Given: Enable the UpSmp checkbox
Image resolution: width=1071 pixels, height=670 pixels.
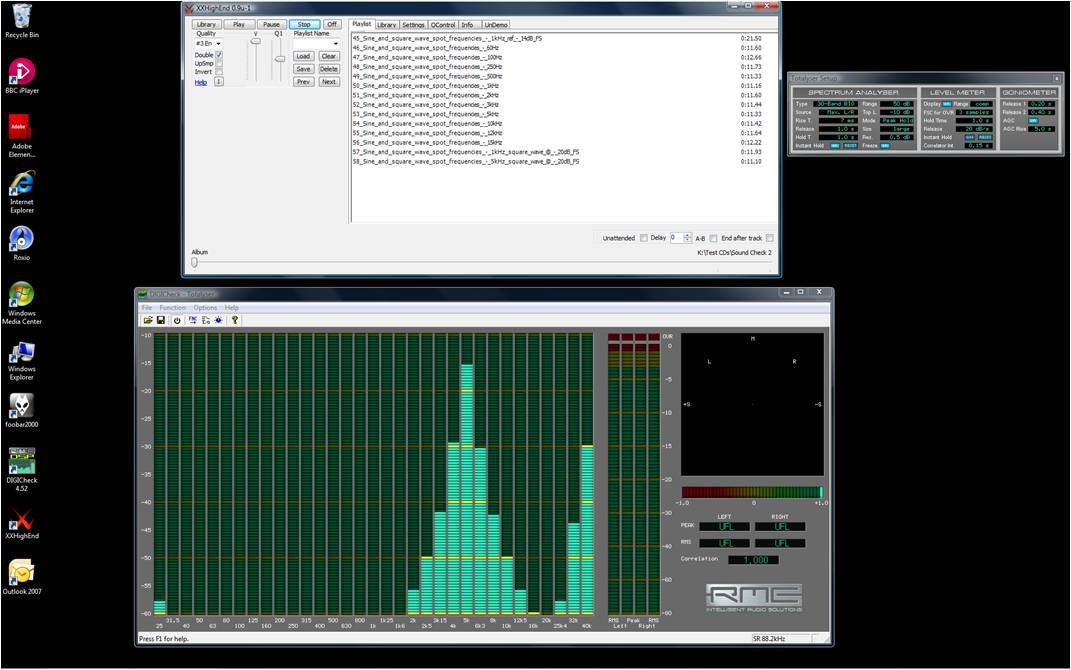Looking at the screenshot, I should coord(219,63).
